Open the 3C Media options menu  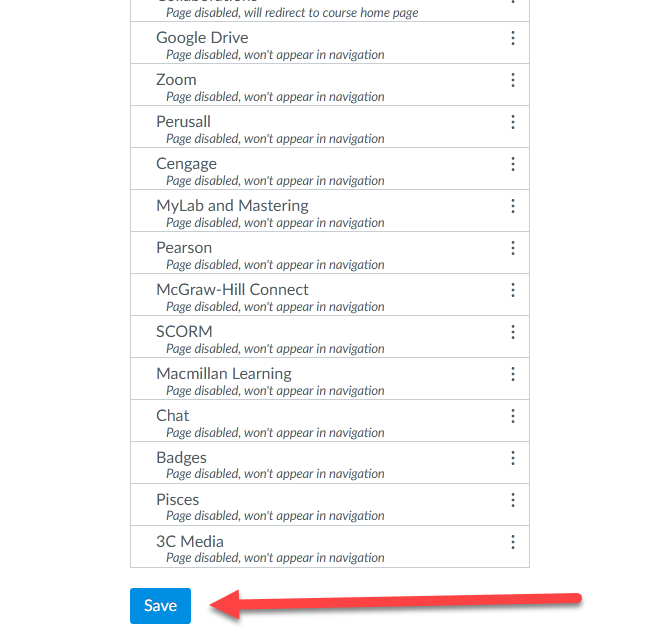(513, 542)
